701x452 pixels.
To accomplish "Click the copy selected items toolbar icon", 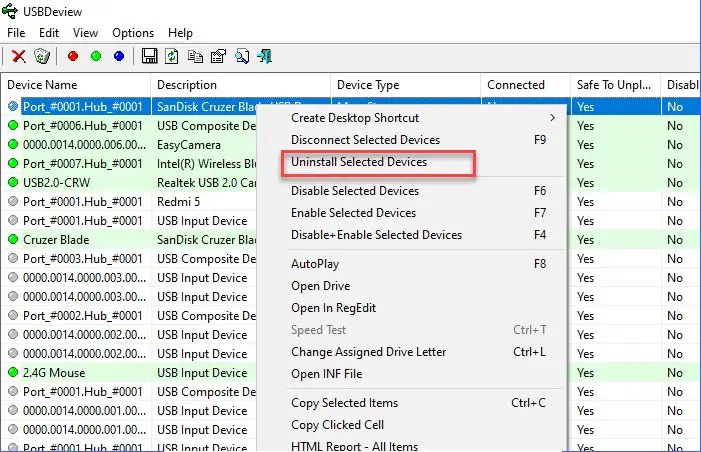I will 195,56.
